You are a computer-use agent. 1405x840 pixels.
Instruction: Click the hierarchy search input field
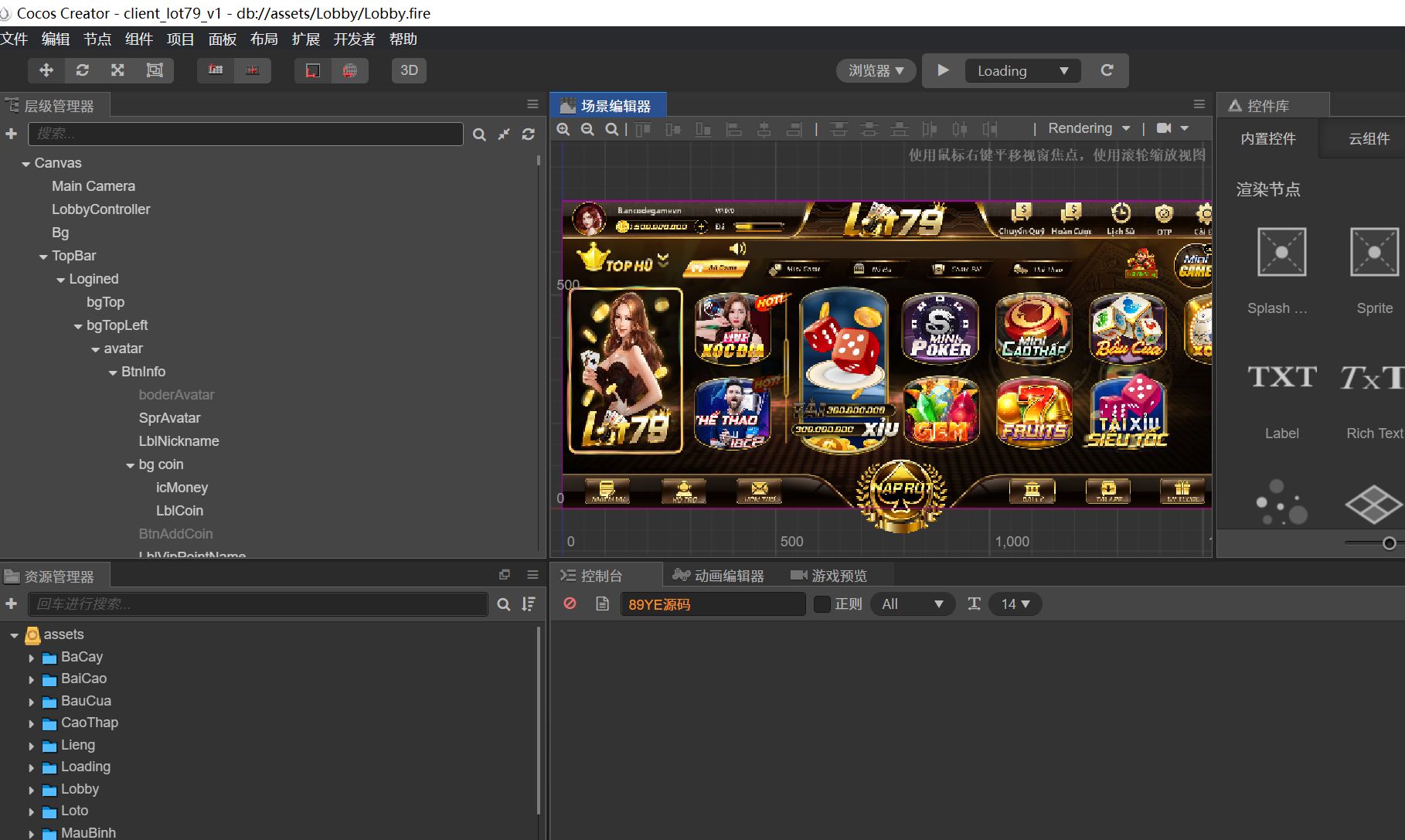tap(245, 134)
